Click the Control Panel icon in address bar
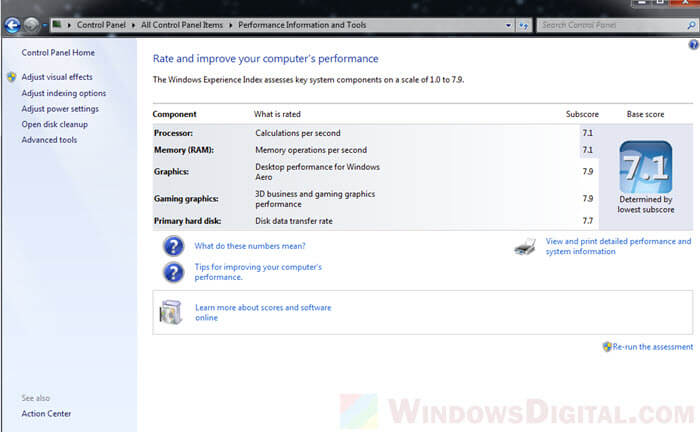700x432 pixels. click(x=57, y=25)
